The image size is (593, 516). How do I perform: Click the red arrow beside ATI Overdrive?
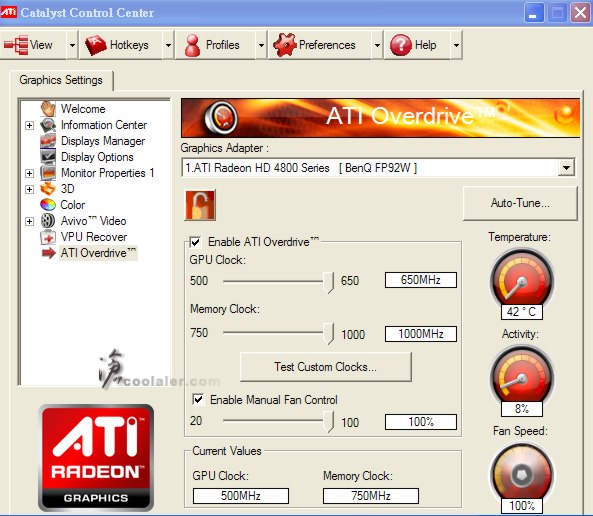pyautogui.click(x=49, y=253)
